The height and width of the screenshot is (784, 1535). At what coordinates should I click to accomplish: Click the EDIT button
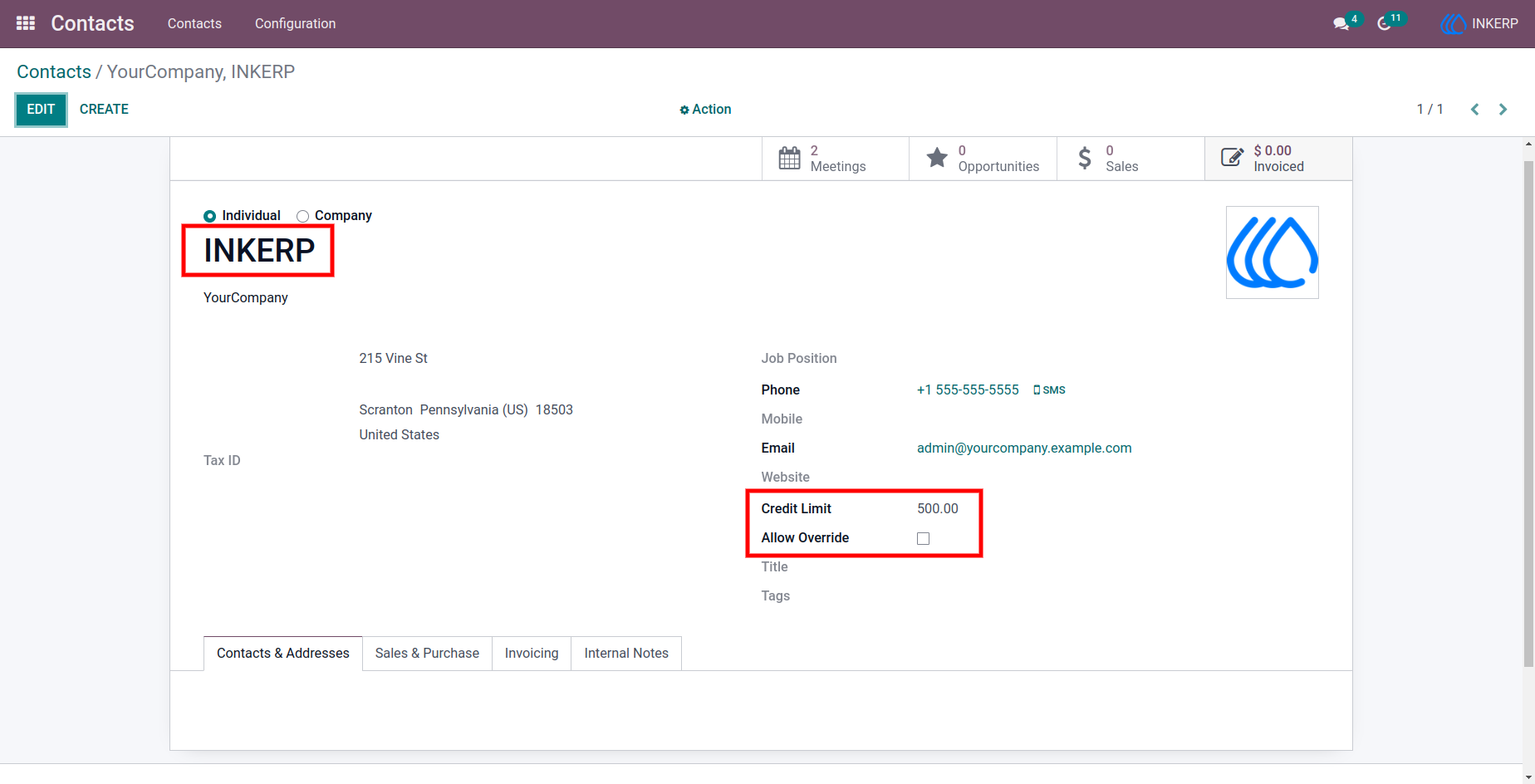point(41,110)
